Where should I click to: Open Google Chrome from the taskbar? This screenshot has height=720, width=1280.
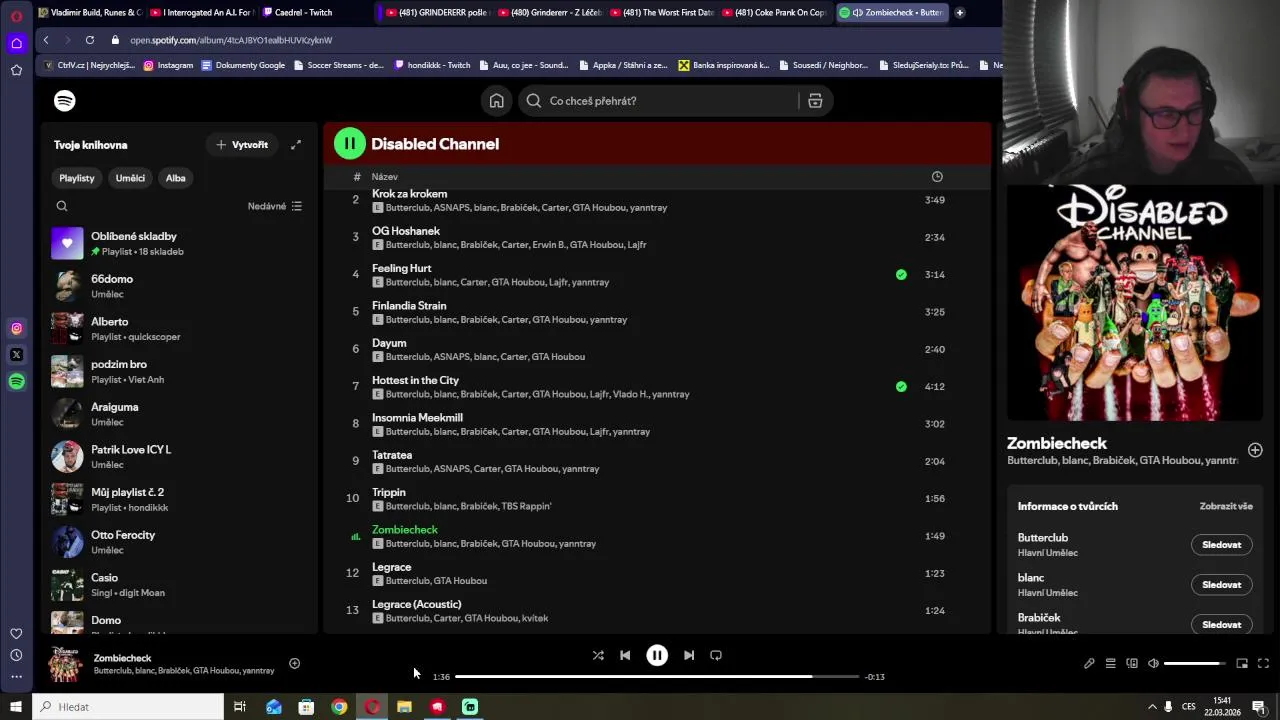tap(339, 707)
